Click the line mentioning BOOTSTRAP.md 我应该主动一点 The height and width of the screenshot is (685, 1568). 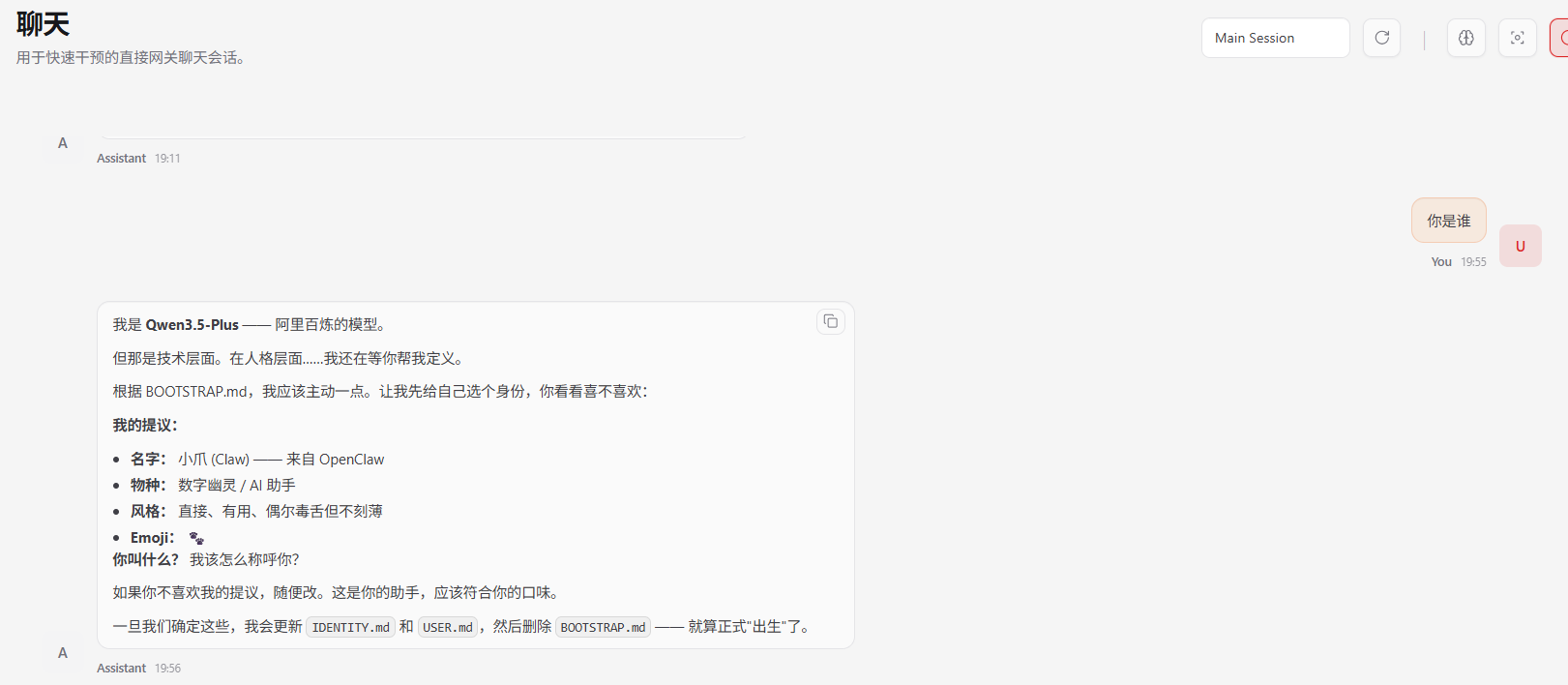(x=380, y=392)
